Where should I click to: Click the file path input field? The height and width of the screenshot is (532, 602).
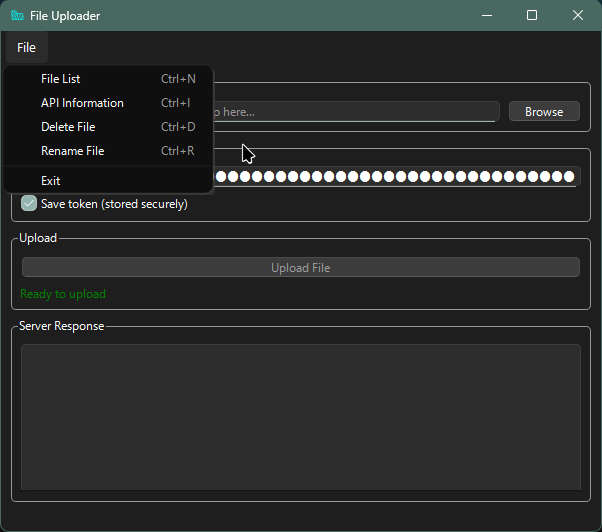[355, 112]
